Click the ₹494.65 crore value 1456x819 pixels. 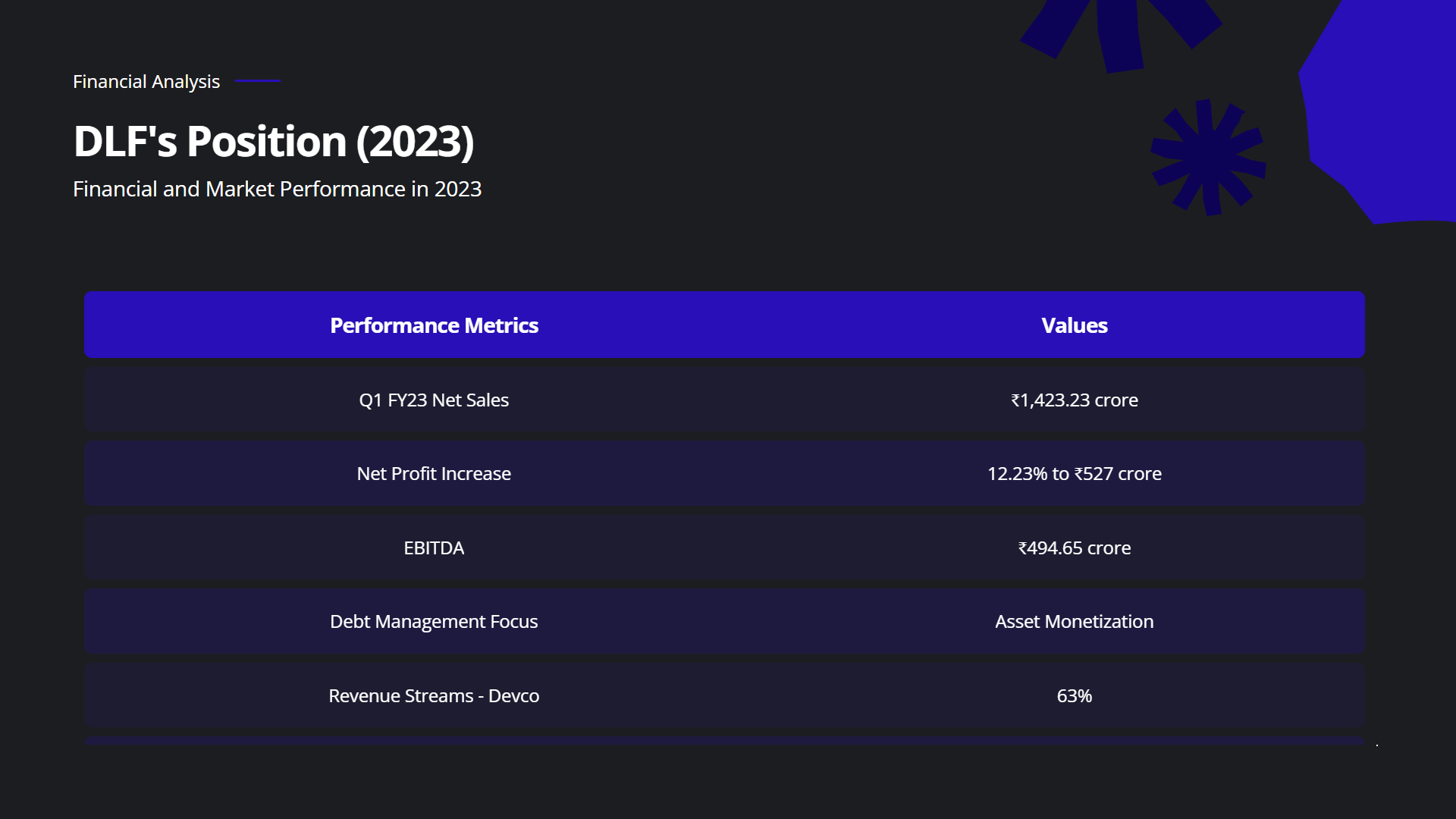click(x=1074, y=548)
